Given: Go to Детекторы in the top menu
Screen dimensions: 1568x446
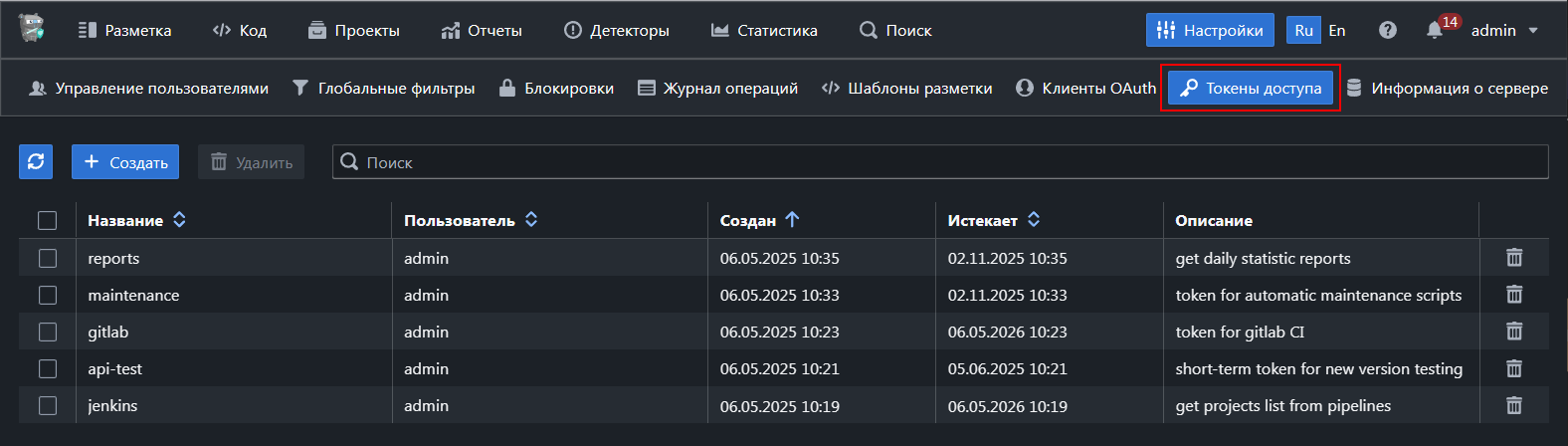Looking at the screenshot, I should (x=616, y=30).
